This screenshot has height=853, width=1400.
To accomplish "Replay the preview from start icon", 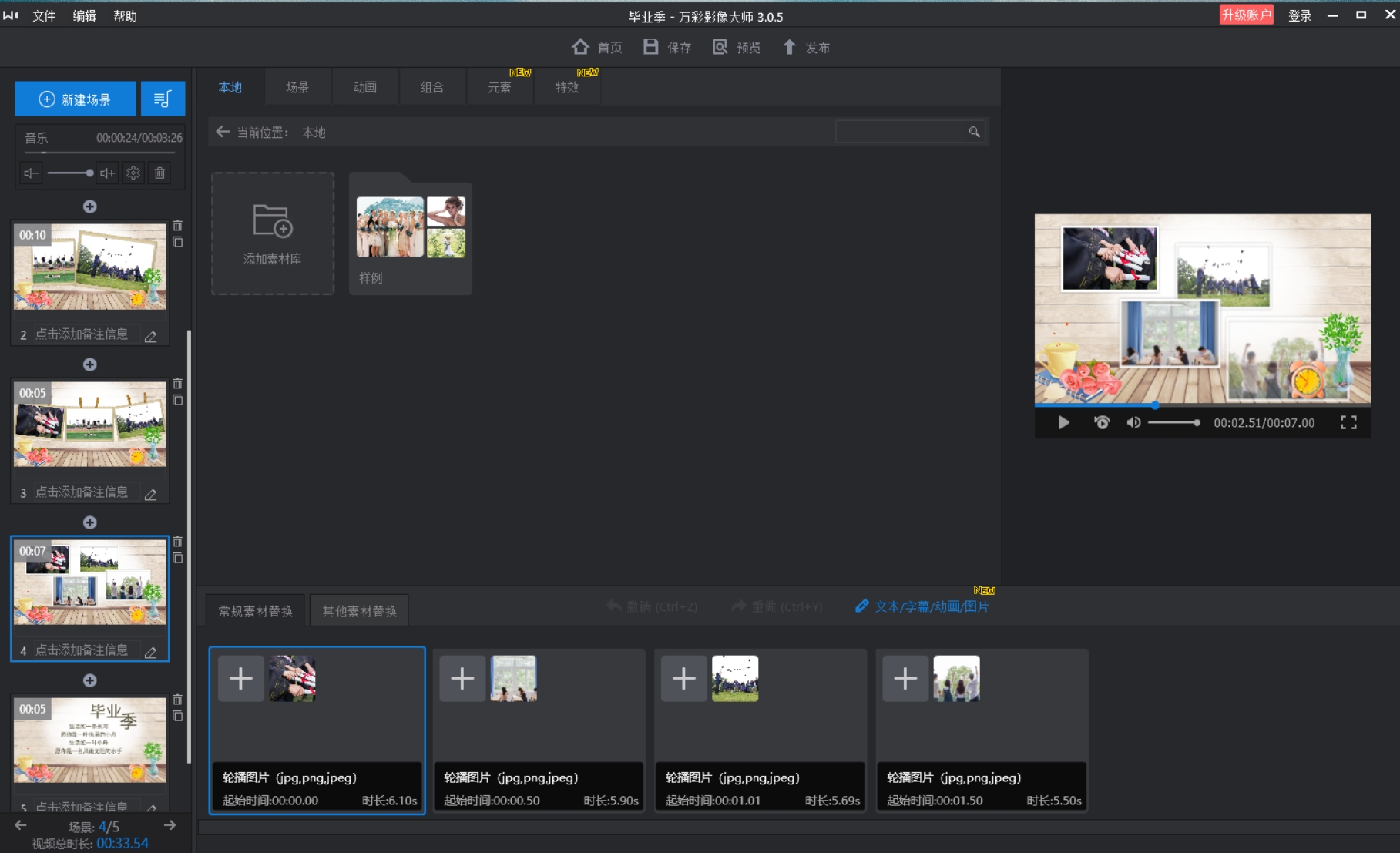I will click(x=1102, y=422).
